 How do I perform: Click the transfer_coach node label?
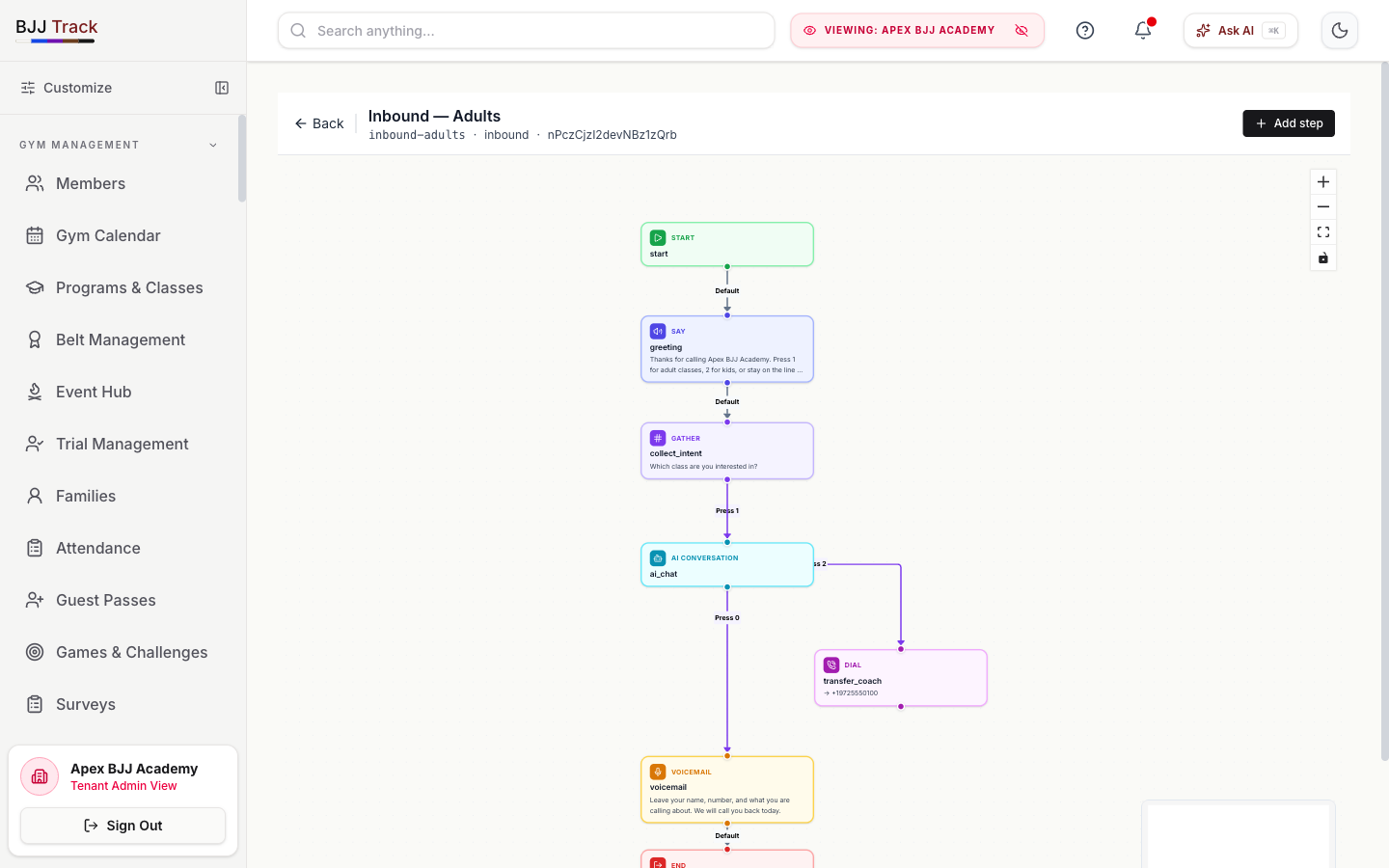(853, 681)
